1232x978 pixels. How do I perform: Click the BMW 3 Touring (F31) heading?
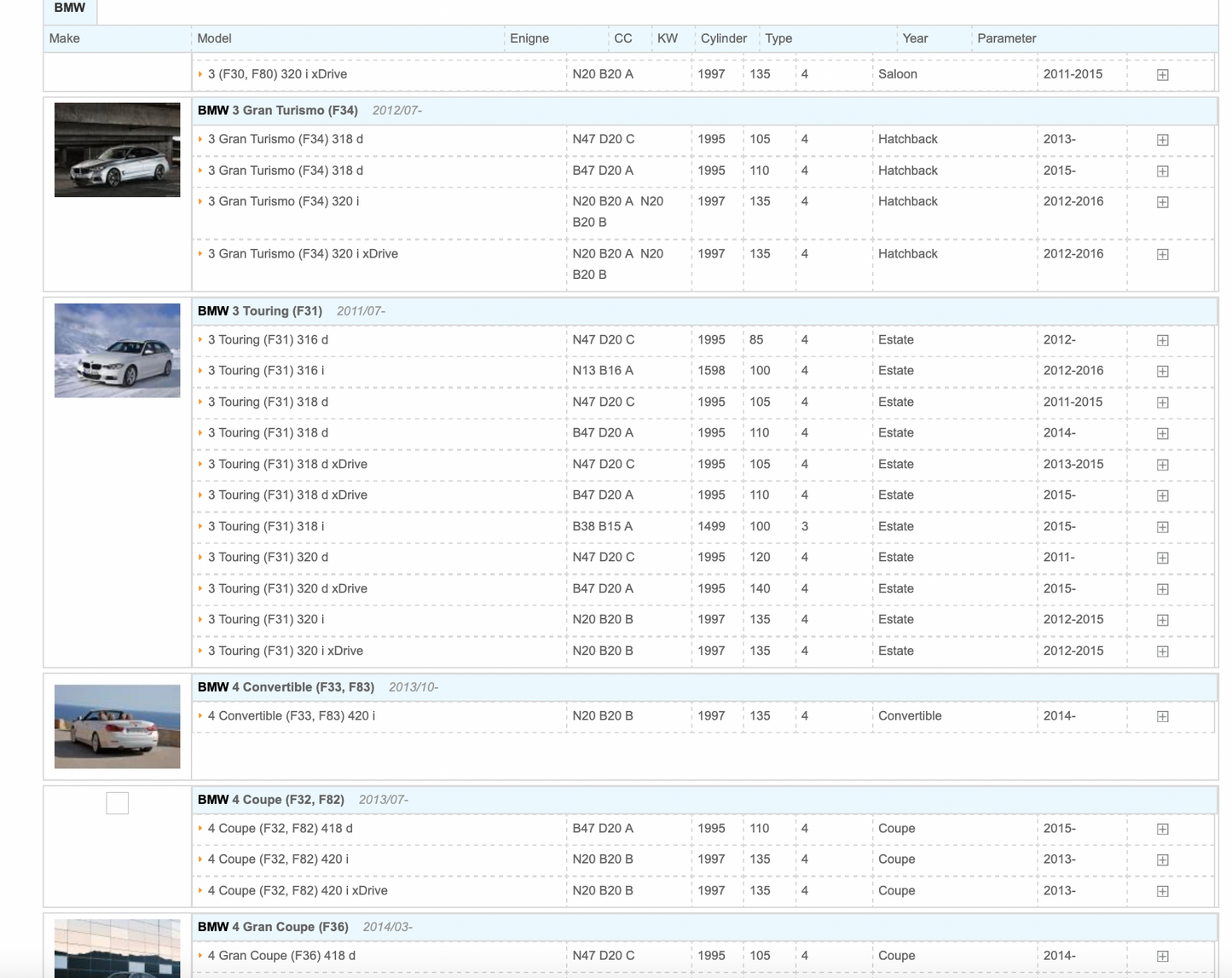pyautogui.click(x=260, y=310)
